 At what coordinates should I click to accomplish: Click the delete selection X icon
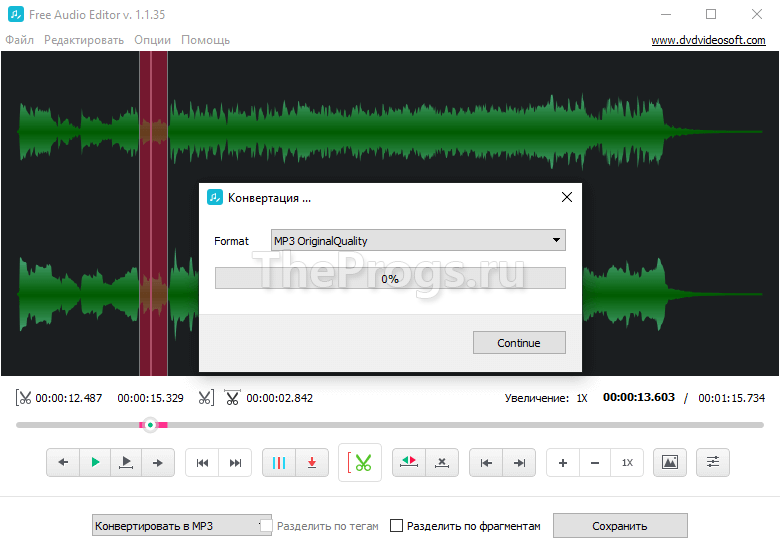pyautogui.click(x=442, y=462)
